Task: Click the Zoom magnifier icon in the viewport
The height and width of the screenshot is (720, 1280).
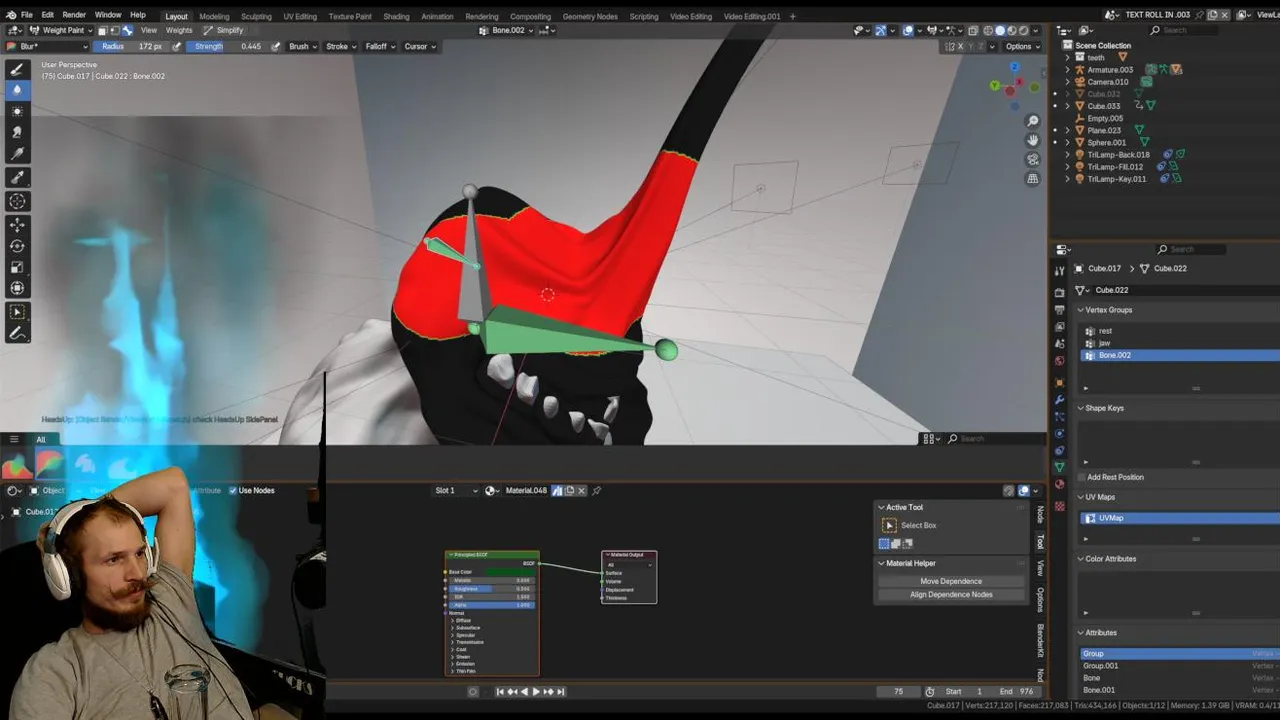Action: click(1033, 121)
